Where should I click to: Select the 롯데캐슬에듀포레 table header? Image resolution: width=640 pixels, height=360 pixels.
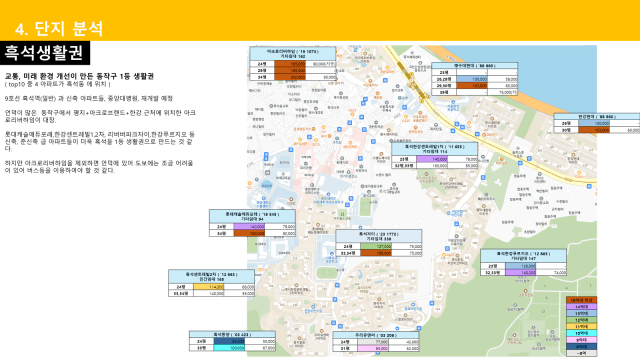pos(252,216)
